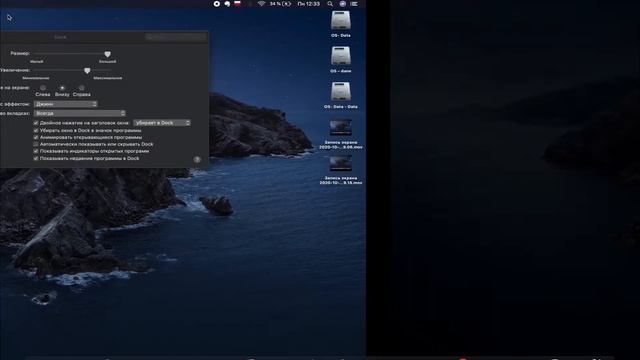This screenshot has width=640, height=360.
Task: Open screen recording file ending 9.18.mov
Action: coord(340,163)
